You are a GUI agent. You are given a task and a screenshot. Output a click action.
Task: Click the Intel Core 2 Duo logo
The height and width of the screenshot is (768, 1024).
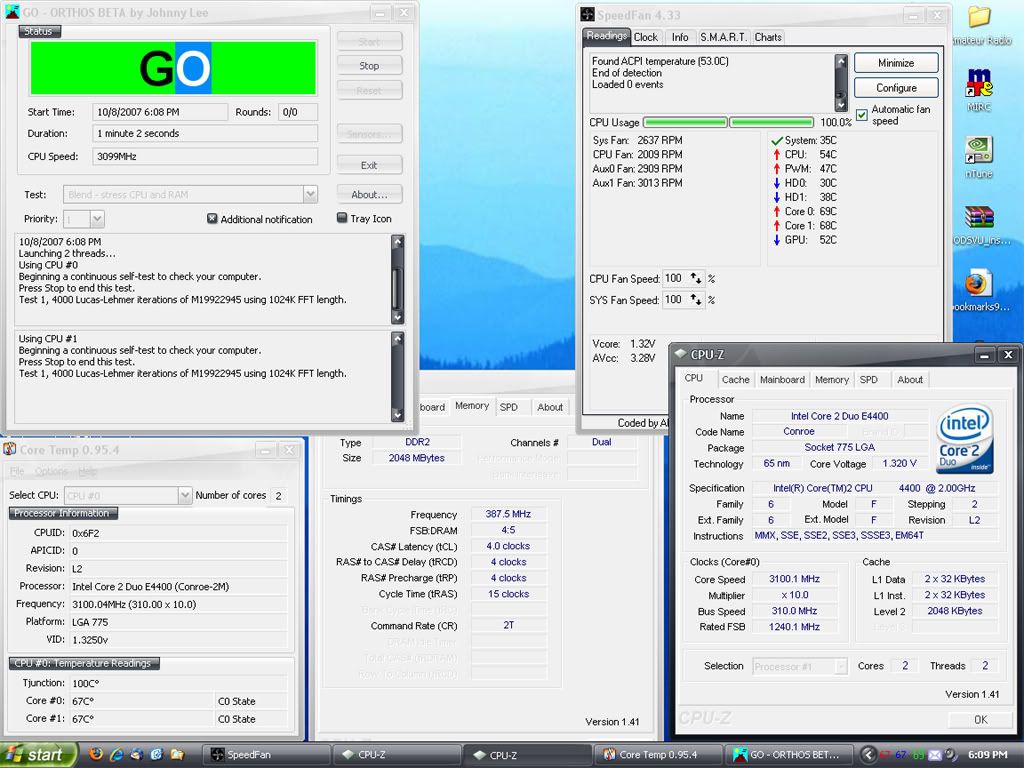point(965,439)
